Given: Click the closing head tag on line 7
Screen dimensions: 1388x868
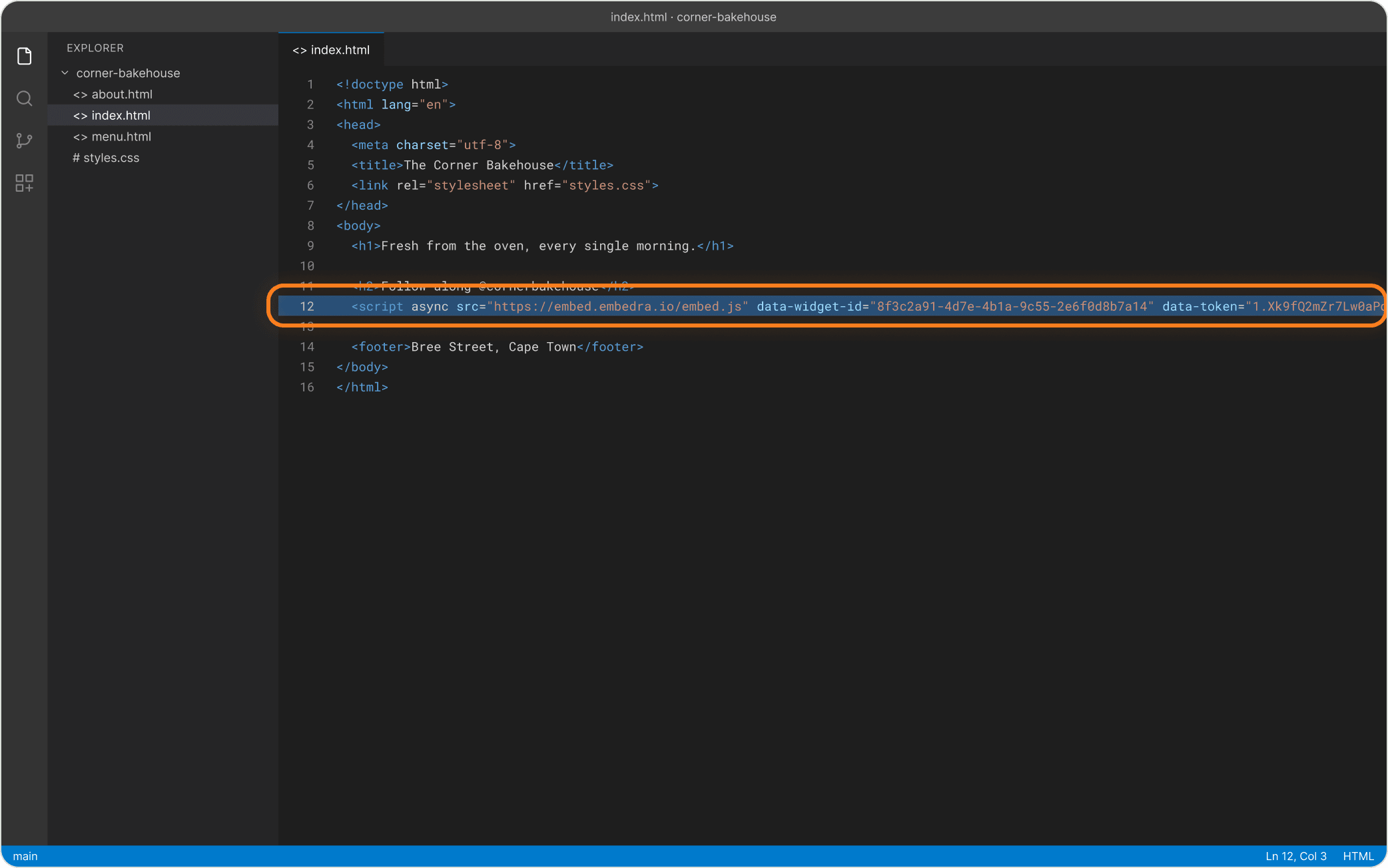Looking at the screenshot, I should click(x=362, y=206).
